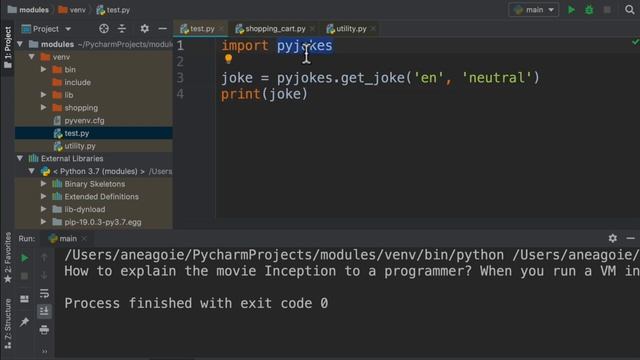Click the down arrow in Run panel
This screenshot has width=640, height=360.
(44, 276)
